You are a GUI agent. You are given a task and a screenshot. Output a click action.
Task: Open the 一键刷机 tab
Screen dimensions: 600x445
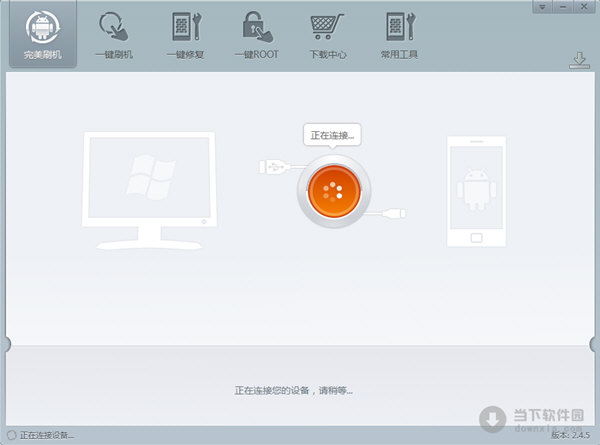point(114,35)
